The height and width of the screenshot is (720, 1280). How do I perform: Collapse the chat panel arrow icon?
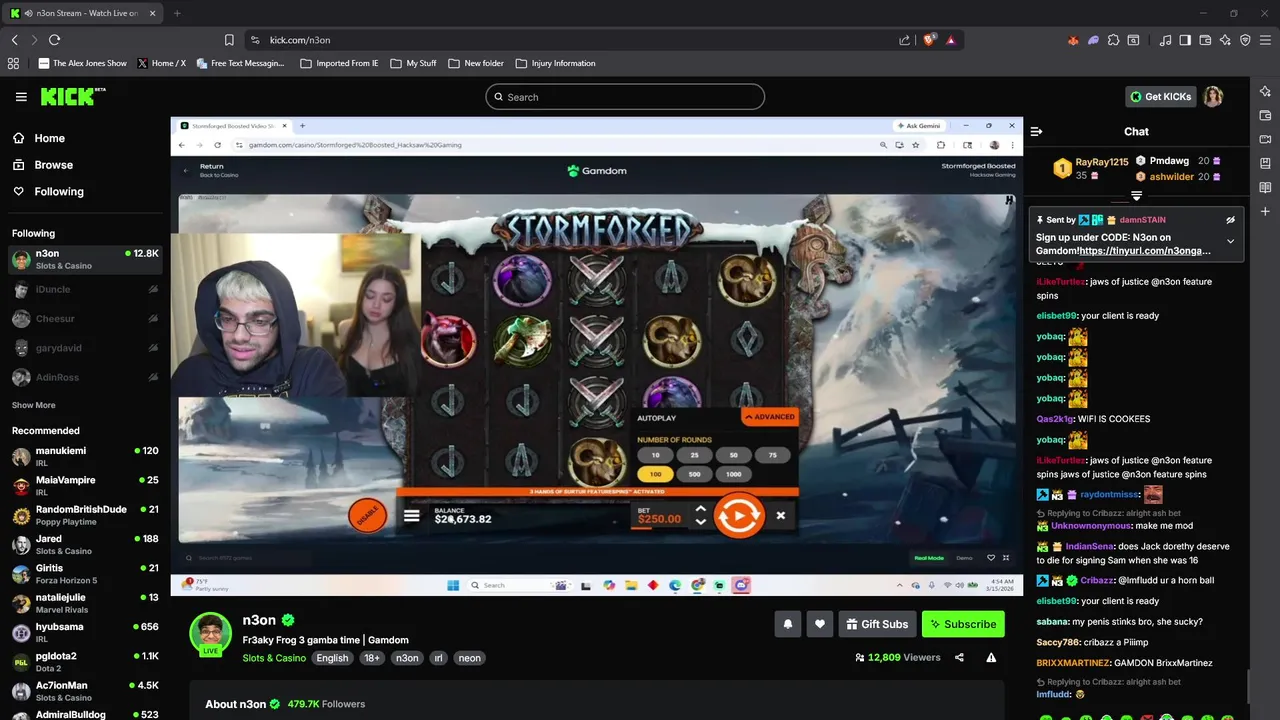tap(1037, 131)
